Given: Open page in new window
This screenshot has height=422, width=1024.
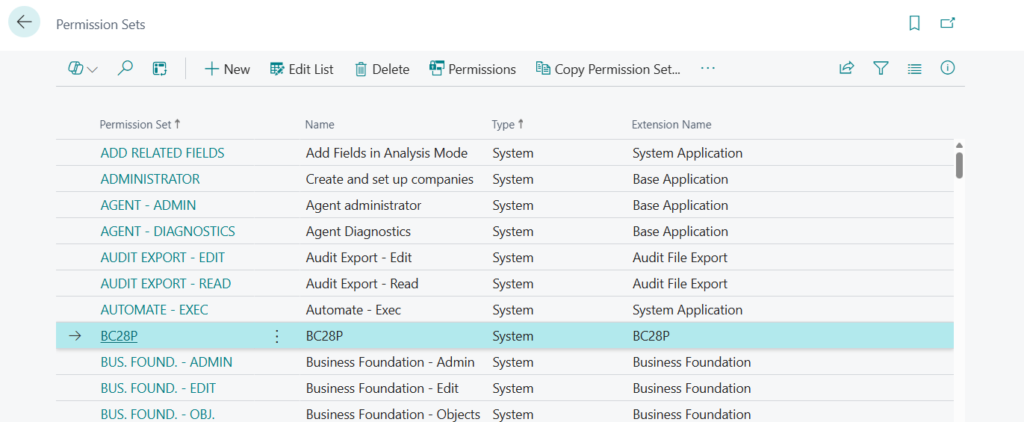Looking at the screenshot, I should 947,23.
